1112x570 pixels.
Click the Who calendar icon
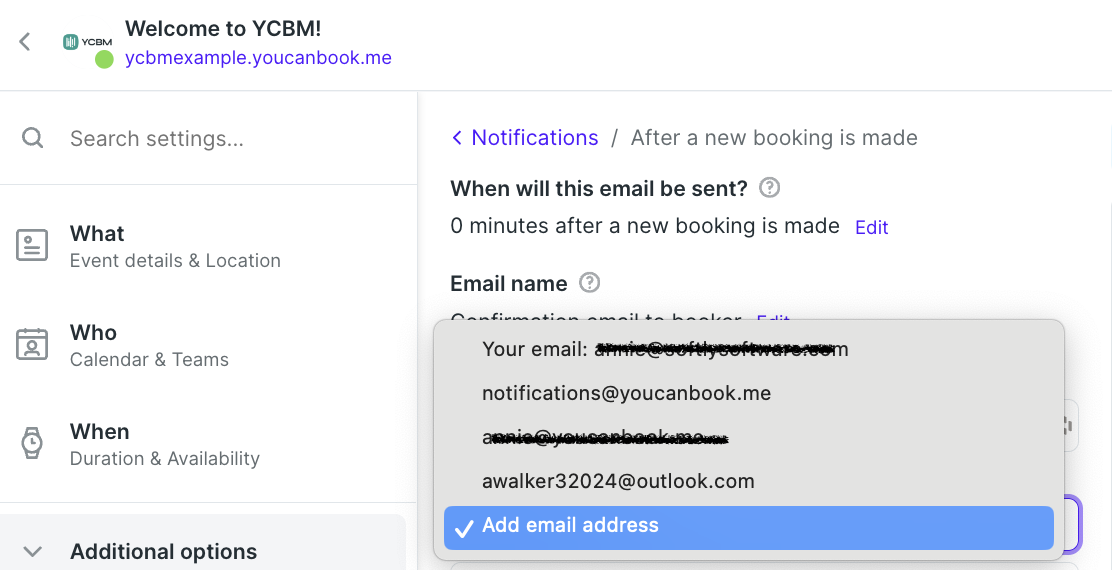click(32, 345)
